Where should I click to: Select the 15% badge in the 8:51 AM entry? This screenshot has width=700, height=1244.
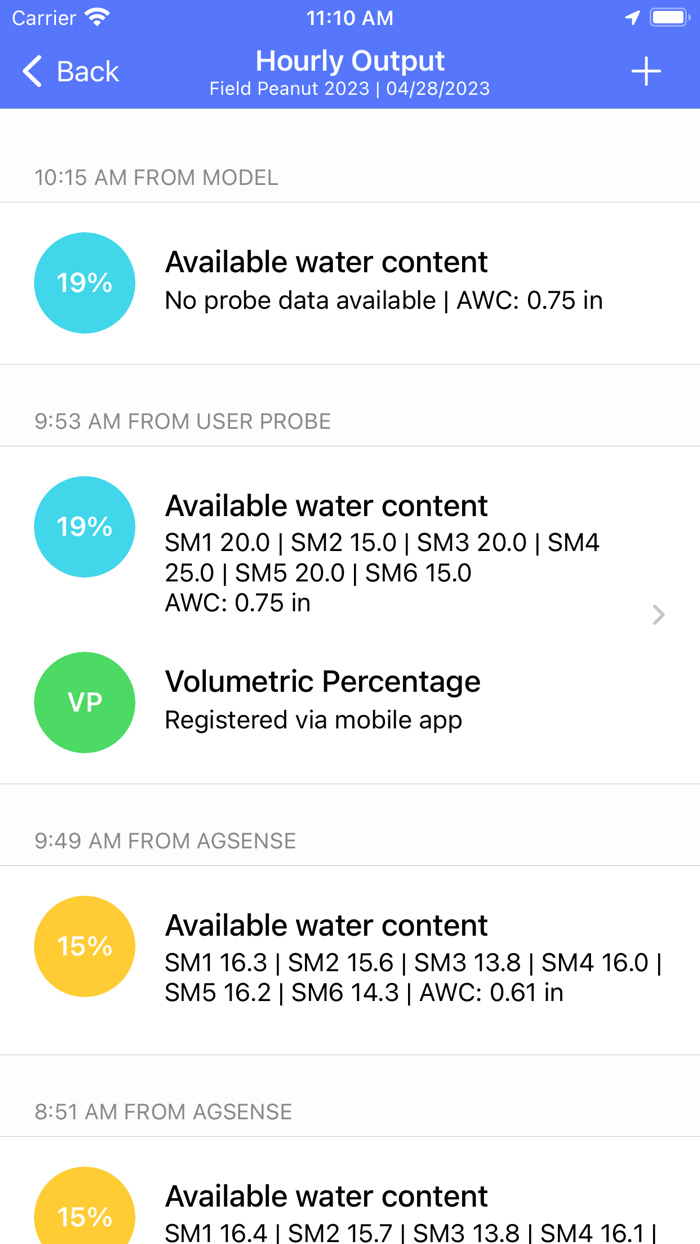[84, 1213]
